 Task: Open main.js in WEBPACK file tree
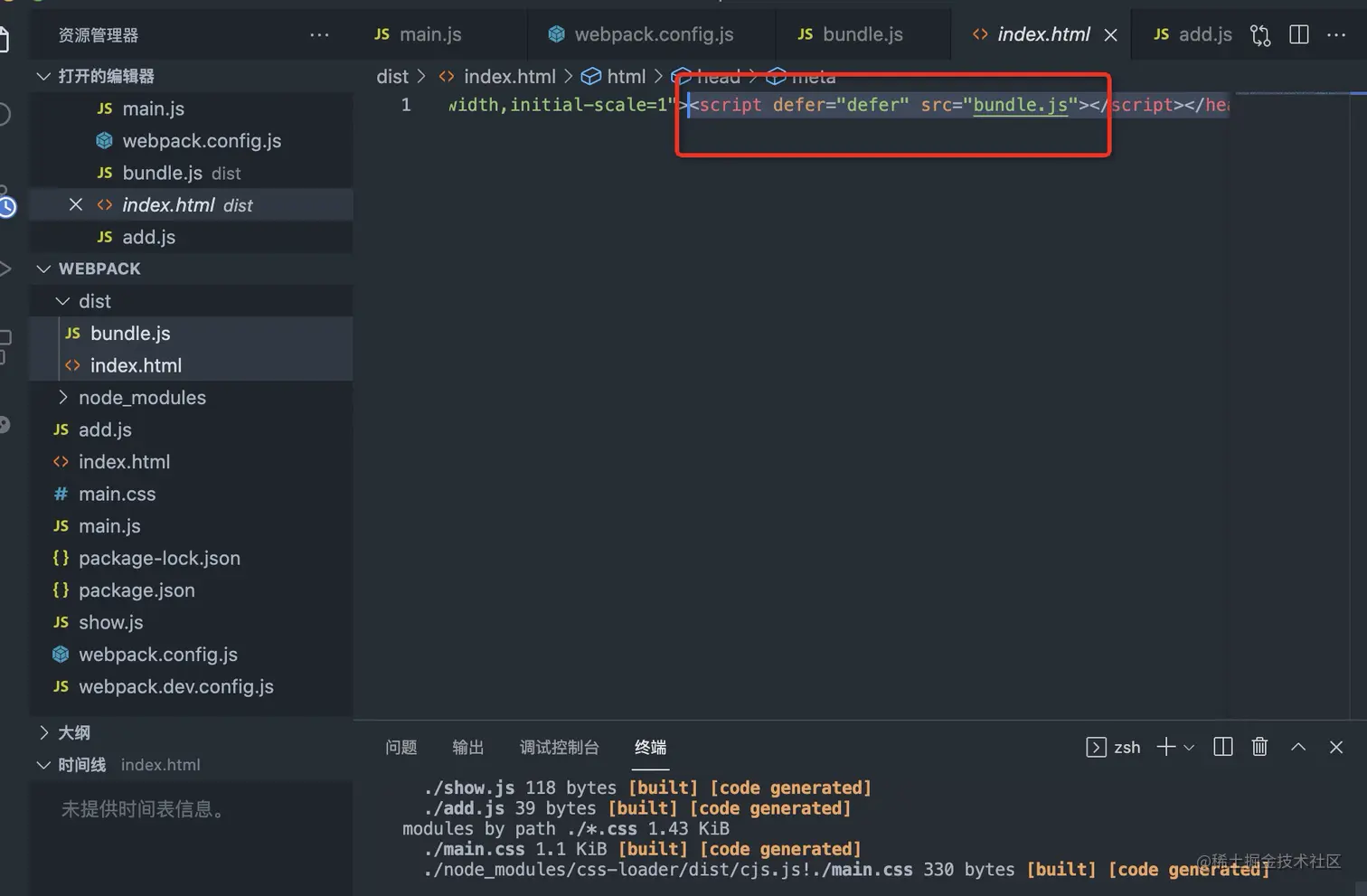click(x=191, y=525)
